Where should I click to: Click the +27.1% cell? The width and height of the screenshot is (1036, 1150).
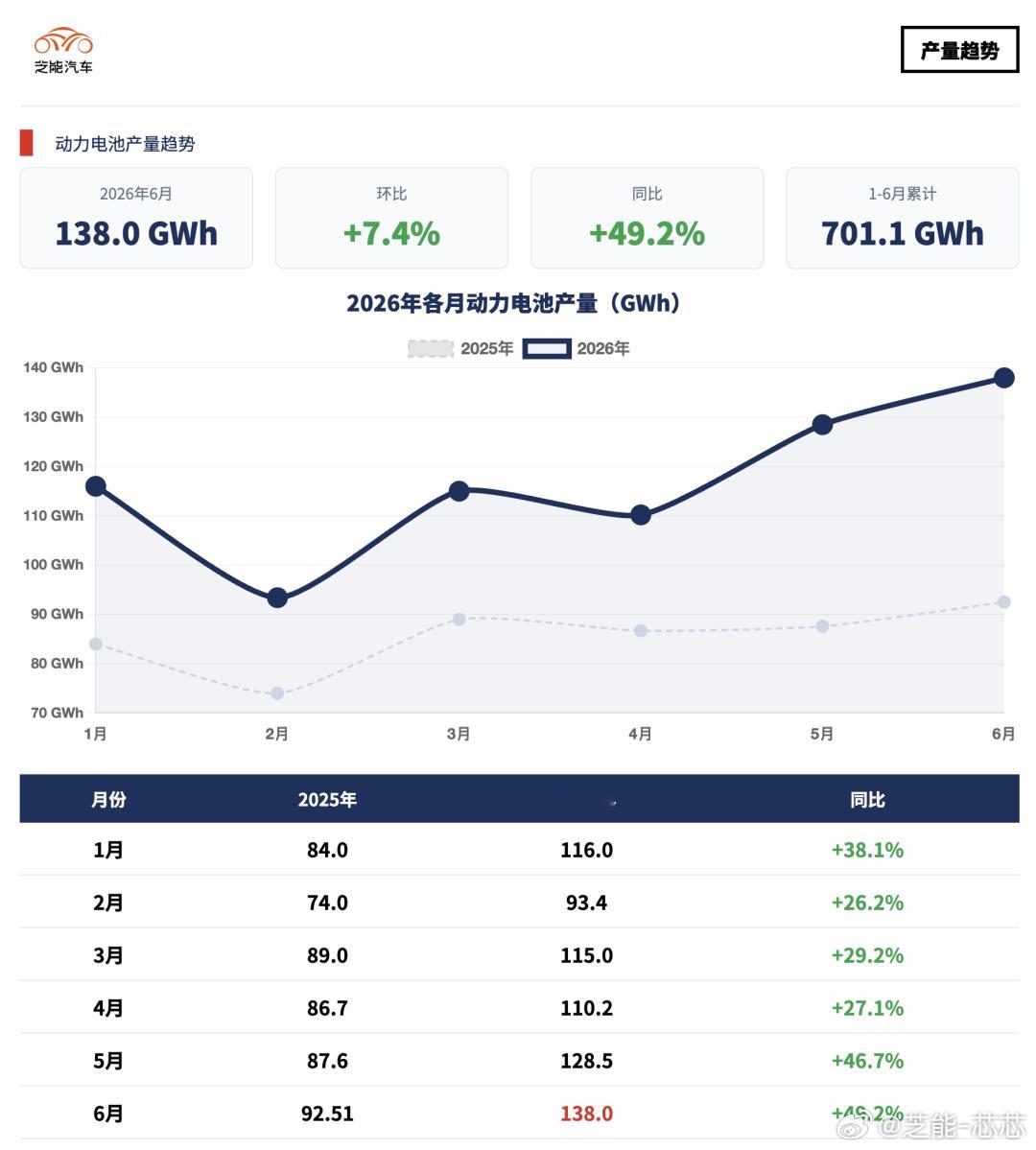(x=867, y=1008)
